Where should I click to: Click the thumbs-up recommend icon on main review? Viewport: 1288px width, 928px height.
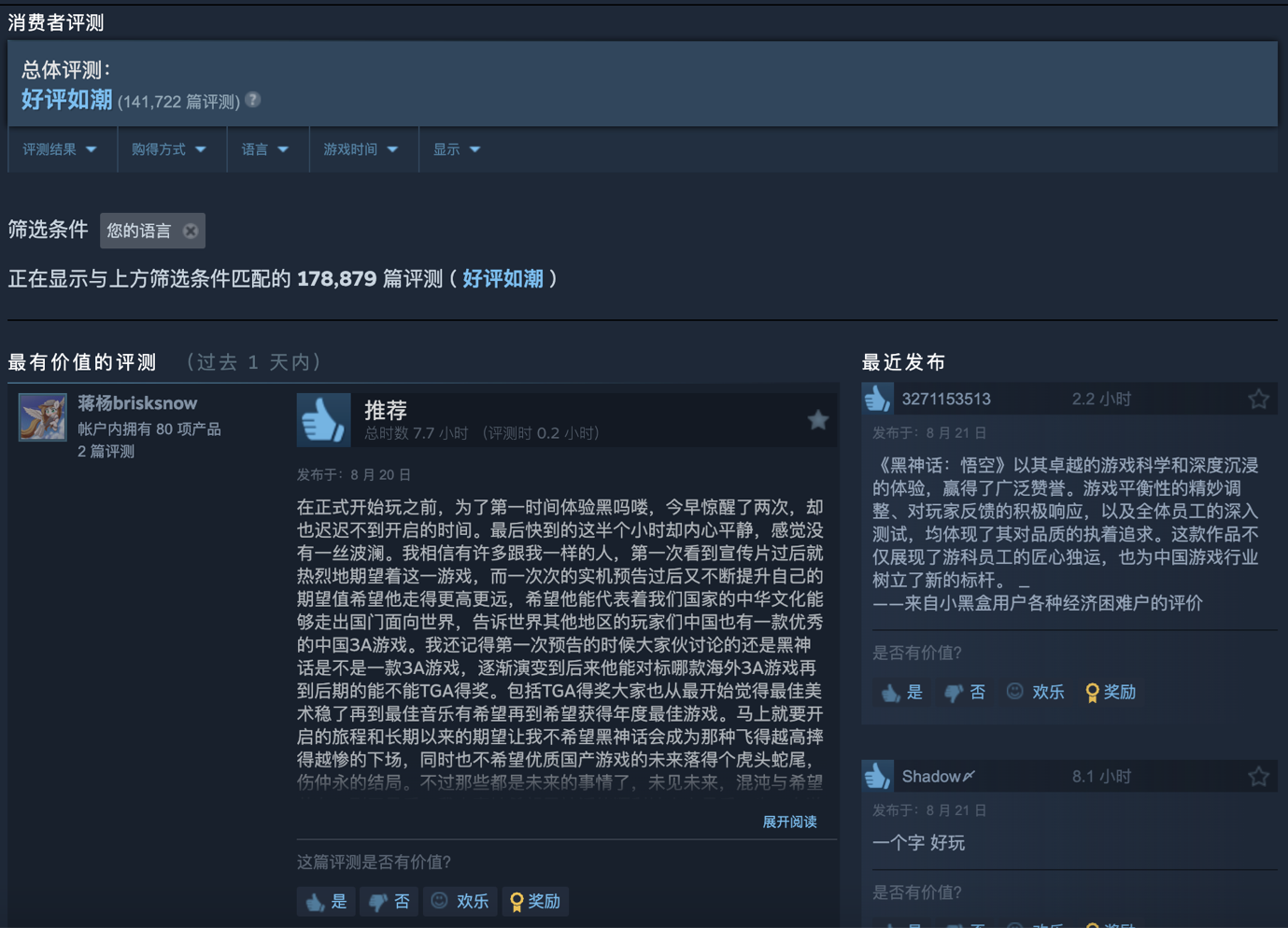tap(323, 420)
